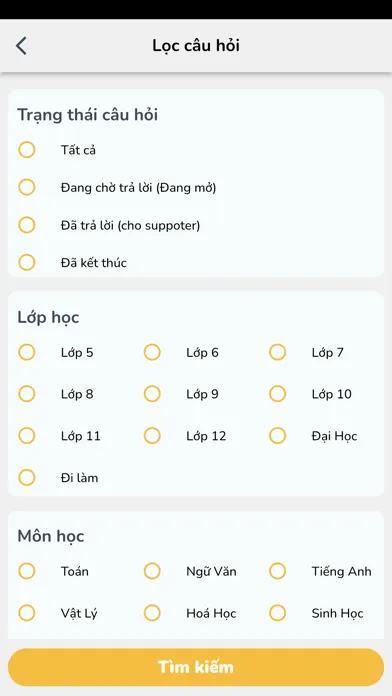
Task: Choose 'Đang chờ trả lời (Đang mở)' status
Action: click(x=27, y=187)
